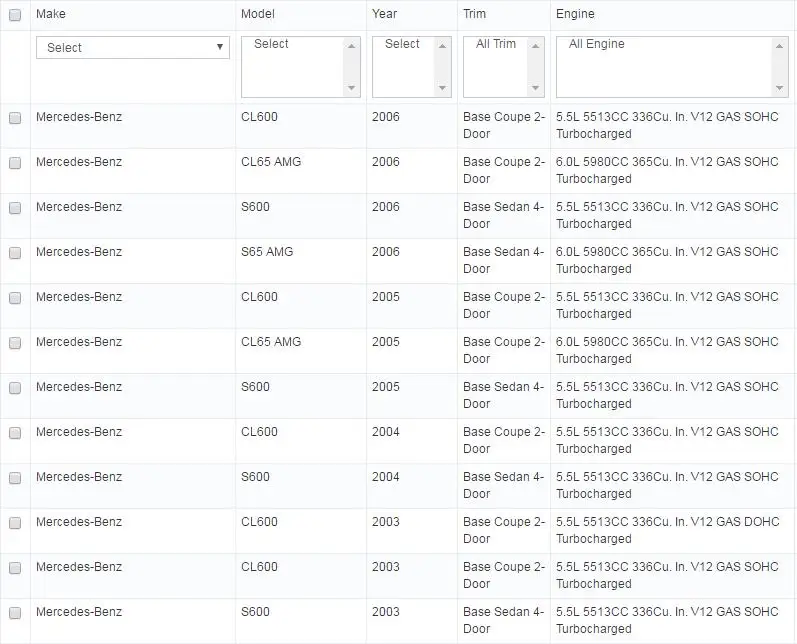Viewport: 797px width, 644px height.
Task: Click the Make column header
Action: [51, 14]
